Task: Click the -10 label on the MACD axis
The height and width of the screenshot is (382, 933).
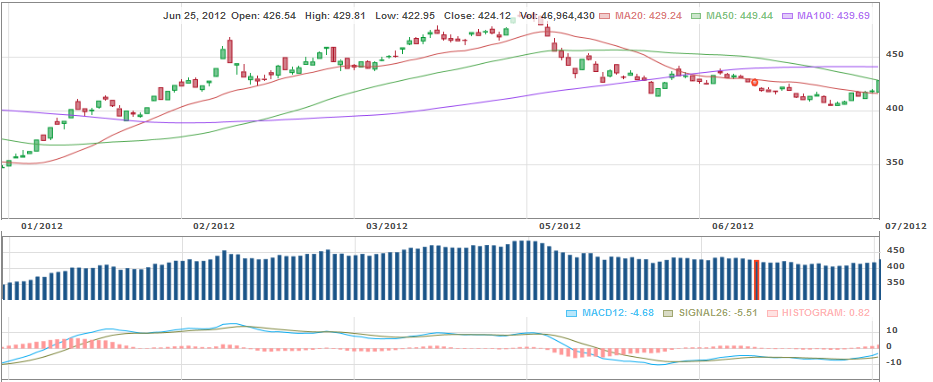Action: coord(893,362)
